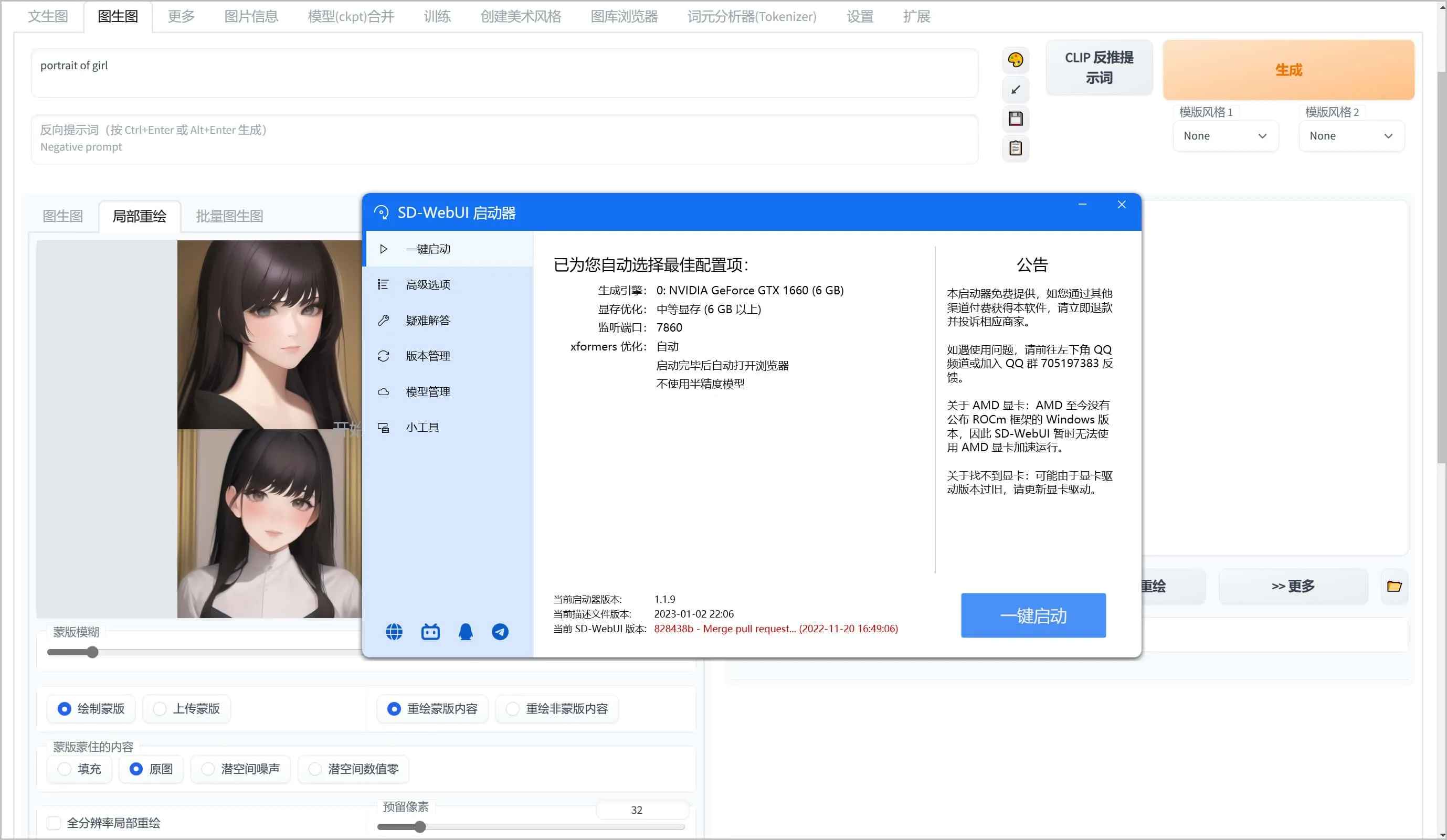Switch to the 文生图 tab
Image resolution: width=1447 pixels, height=840 pixels.
[x=48, y=16]
